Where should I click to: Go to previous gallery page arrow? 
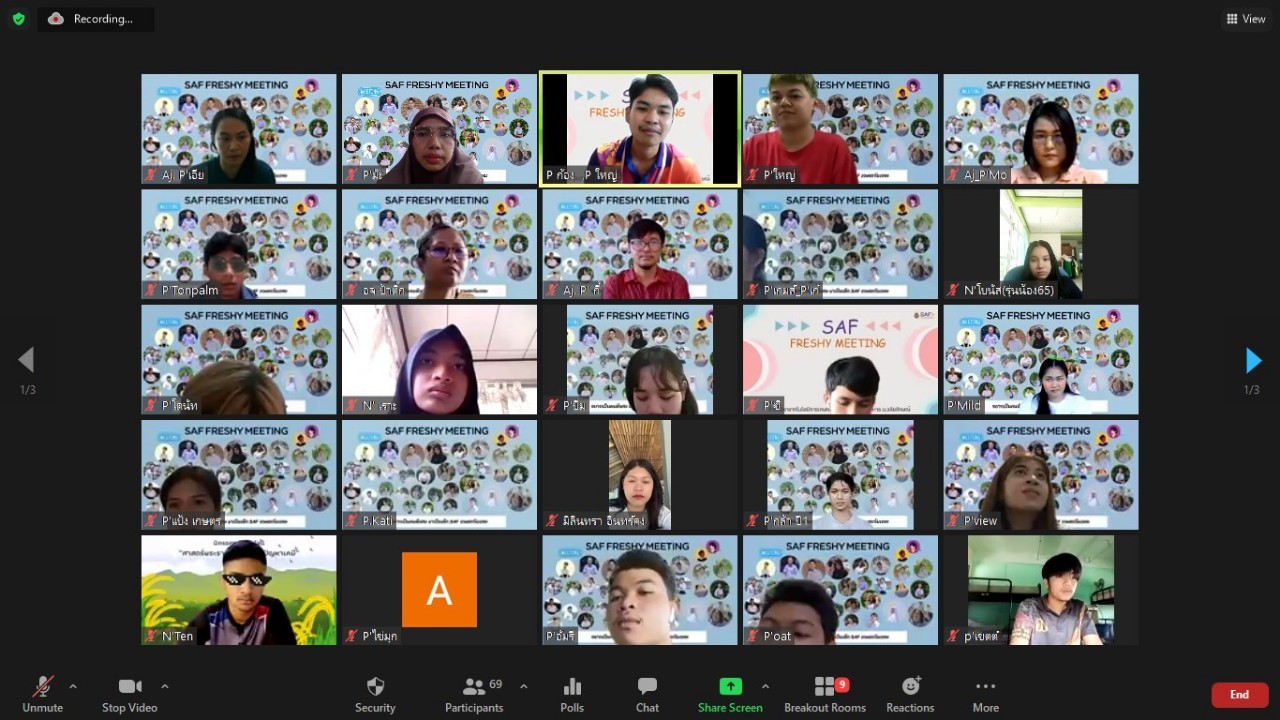point(27,360)
